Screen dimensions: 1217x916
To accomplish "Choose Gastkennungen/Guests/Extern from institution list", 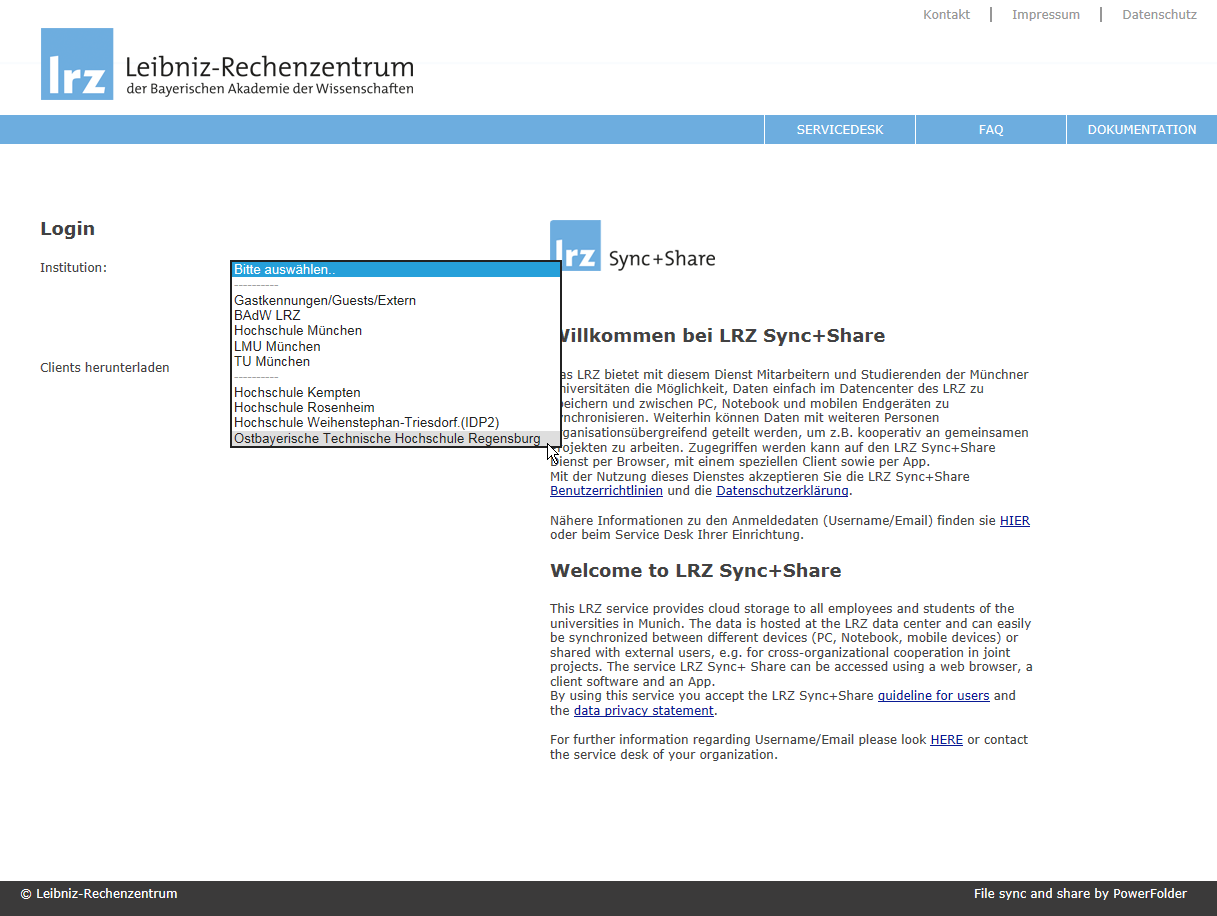I will 325,300.
